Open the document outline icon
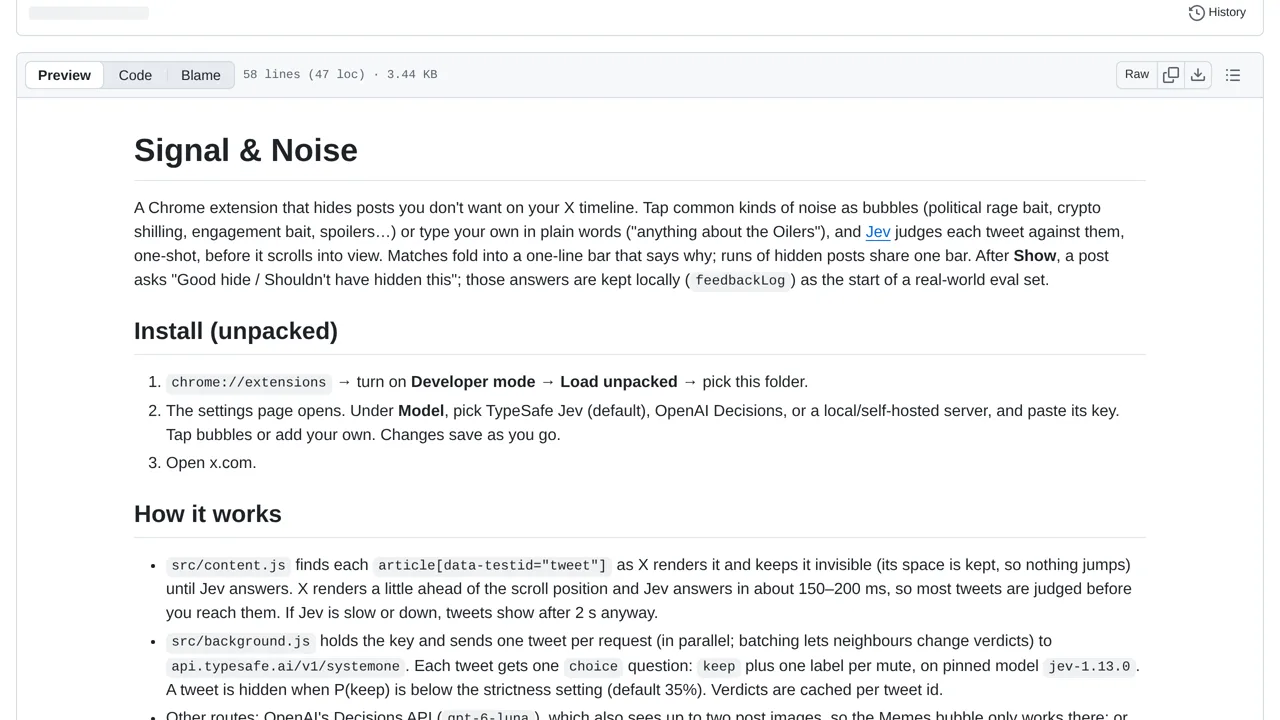The image size is (1280, 720). 1233,75
